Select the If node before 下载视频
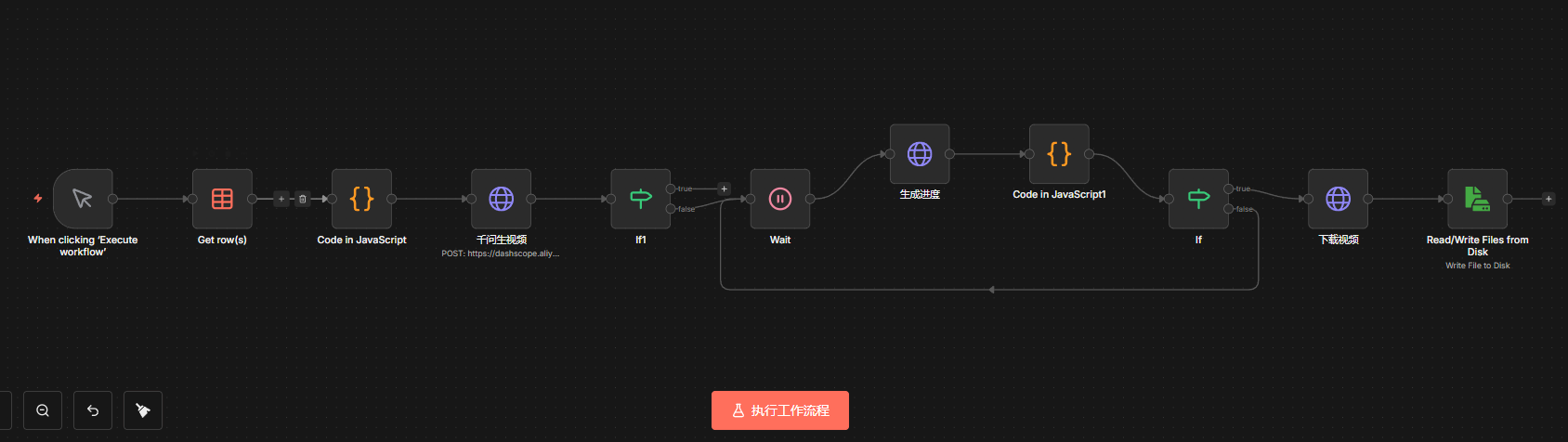1568x442 pixels. tap(1198, 199)
